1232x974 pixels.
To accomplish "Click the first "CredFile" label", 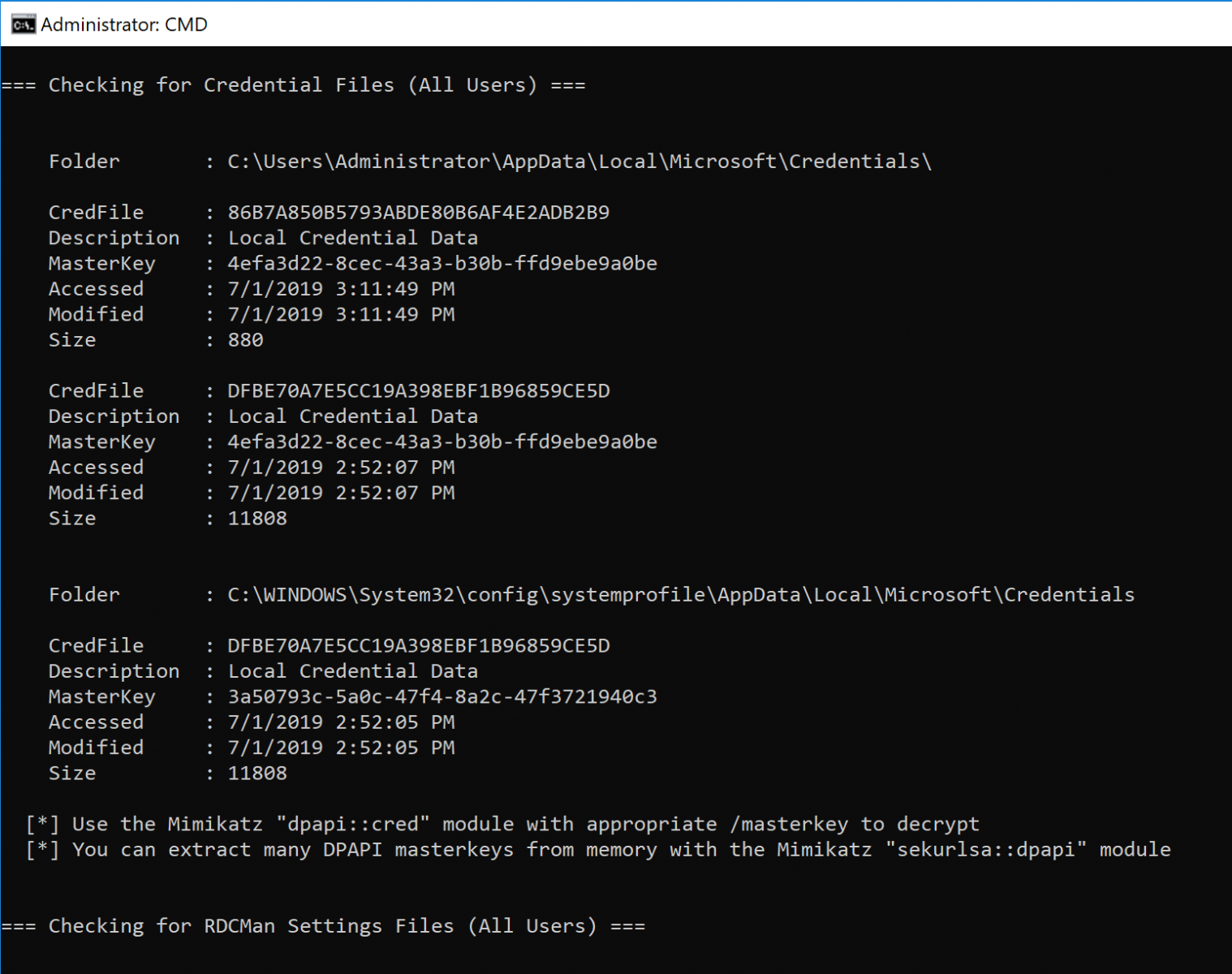I will [96, 213].
